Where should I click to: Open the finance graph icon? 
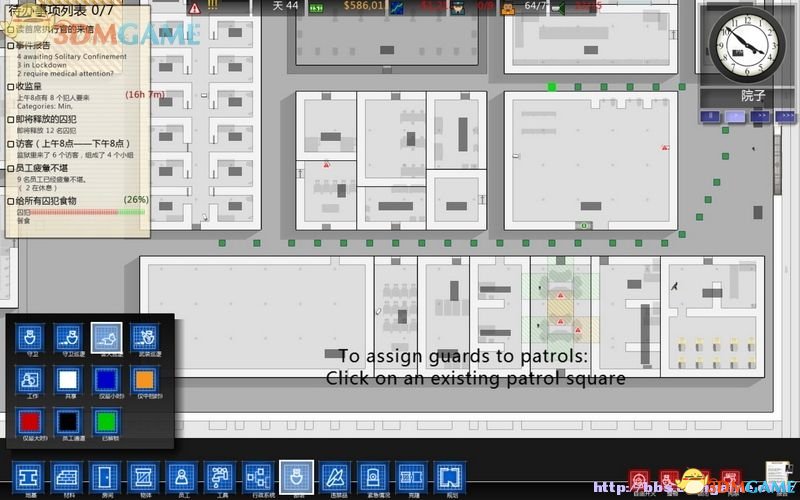pos(397,7)
